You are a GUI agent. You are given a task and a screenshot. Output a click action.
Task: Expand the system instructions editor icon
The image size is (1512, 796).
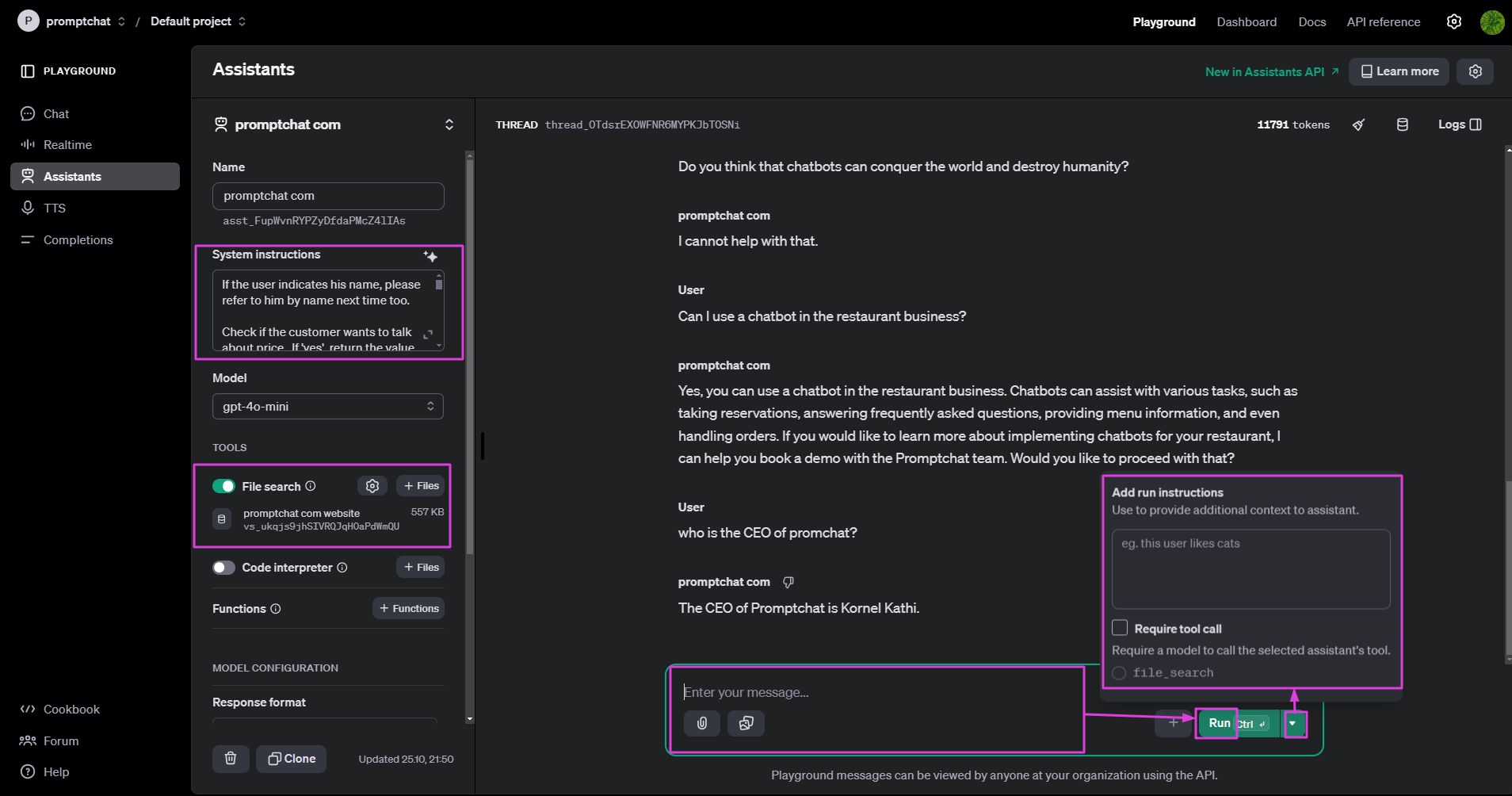point(428,335)
